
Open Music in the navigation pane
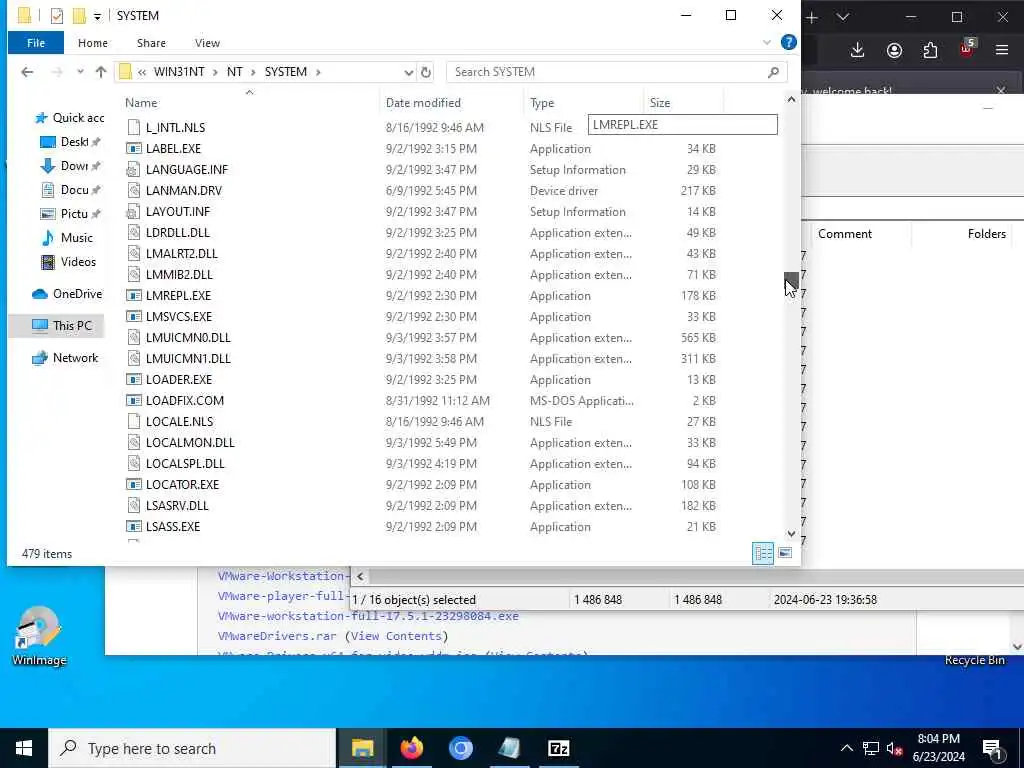click(x=67, y=238)
